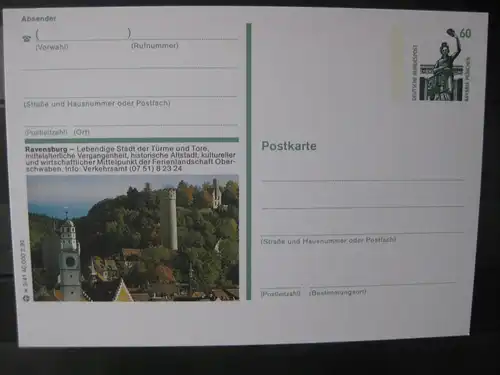Image resolution: width=500 pixels, height=375 pixels.
Task: Click the 'Absender' heading
Action: [x=39, y=19]
